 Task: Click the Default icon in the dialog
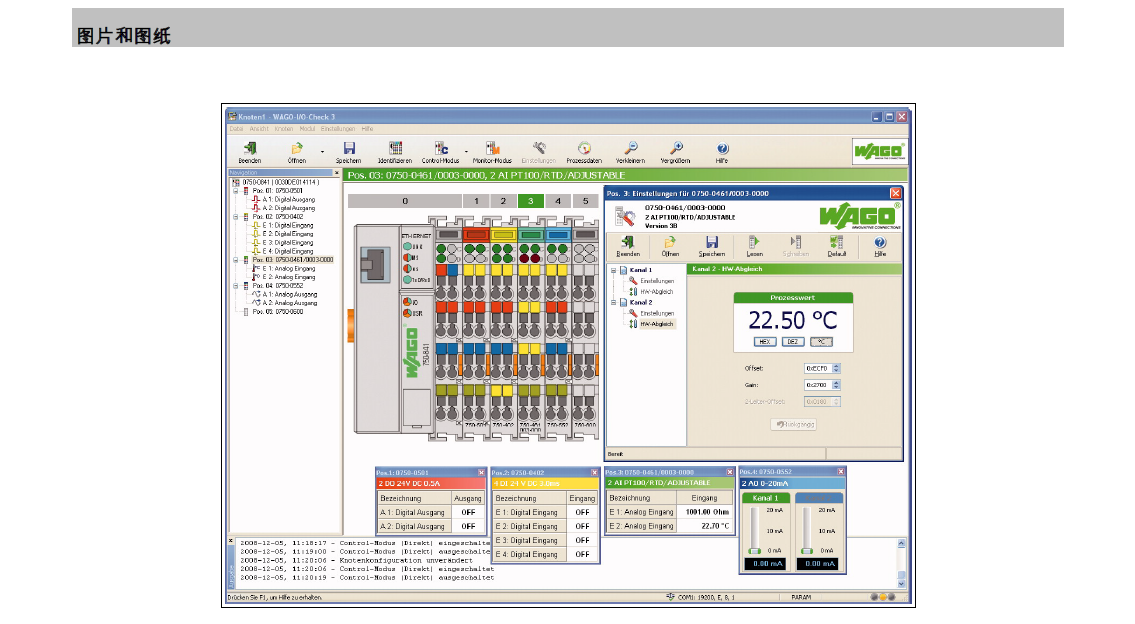(x=837, y=242)
